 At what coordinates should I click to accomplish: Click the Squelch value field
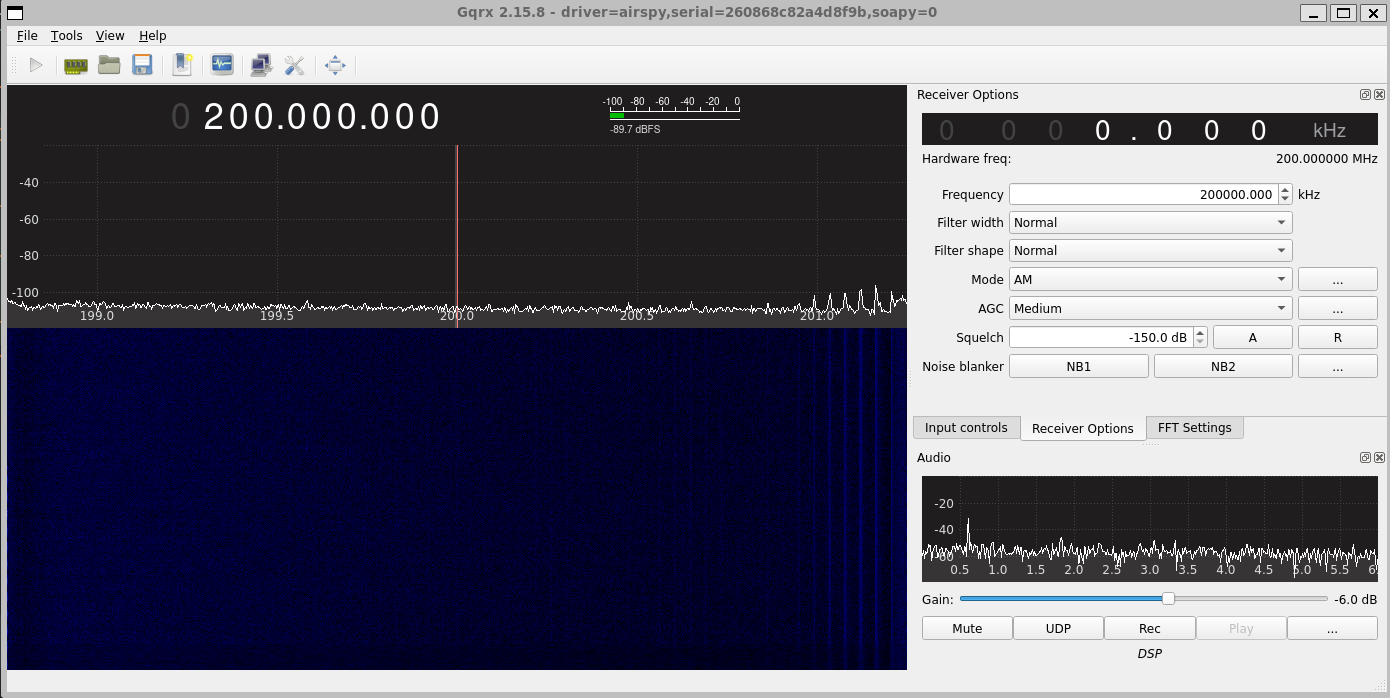pos(1100,337)
